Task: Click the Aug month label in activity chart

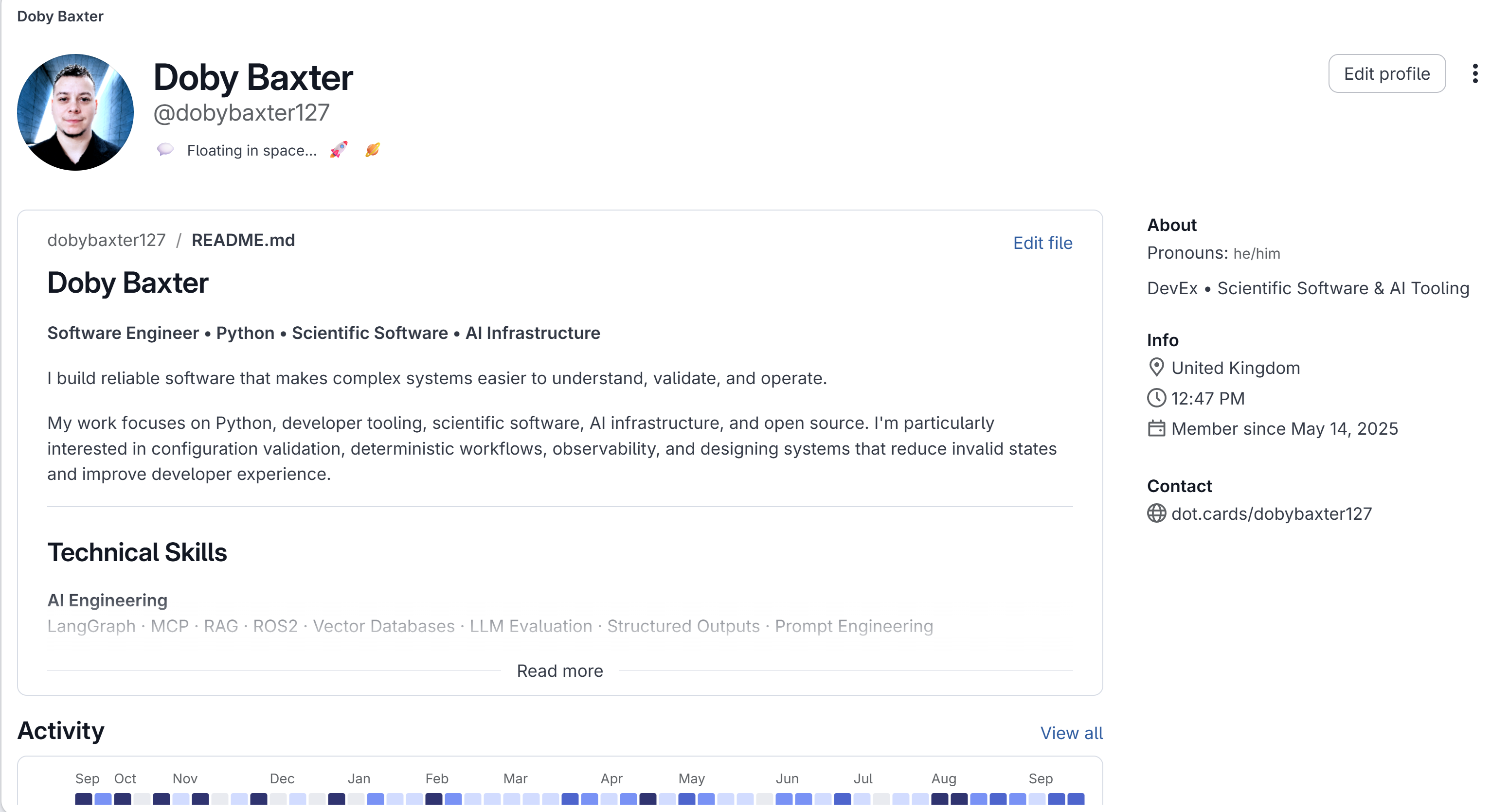Action: click(943, 778)
